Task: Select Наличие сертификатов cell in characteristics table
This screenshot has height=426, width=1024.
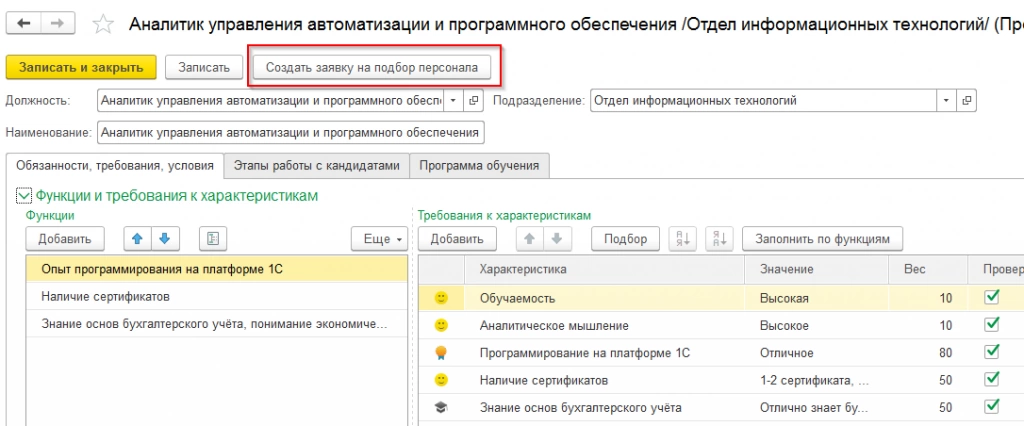Action: click(604, 380)
